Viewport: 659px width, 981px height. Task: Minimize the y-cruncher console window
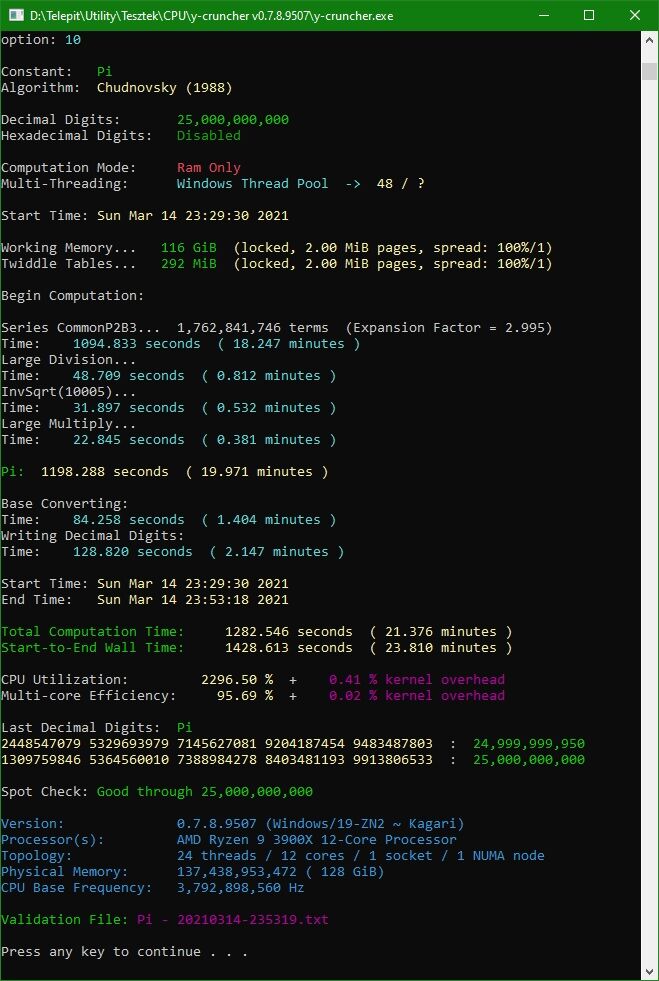click(545, 16)
